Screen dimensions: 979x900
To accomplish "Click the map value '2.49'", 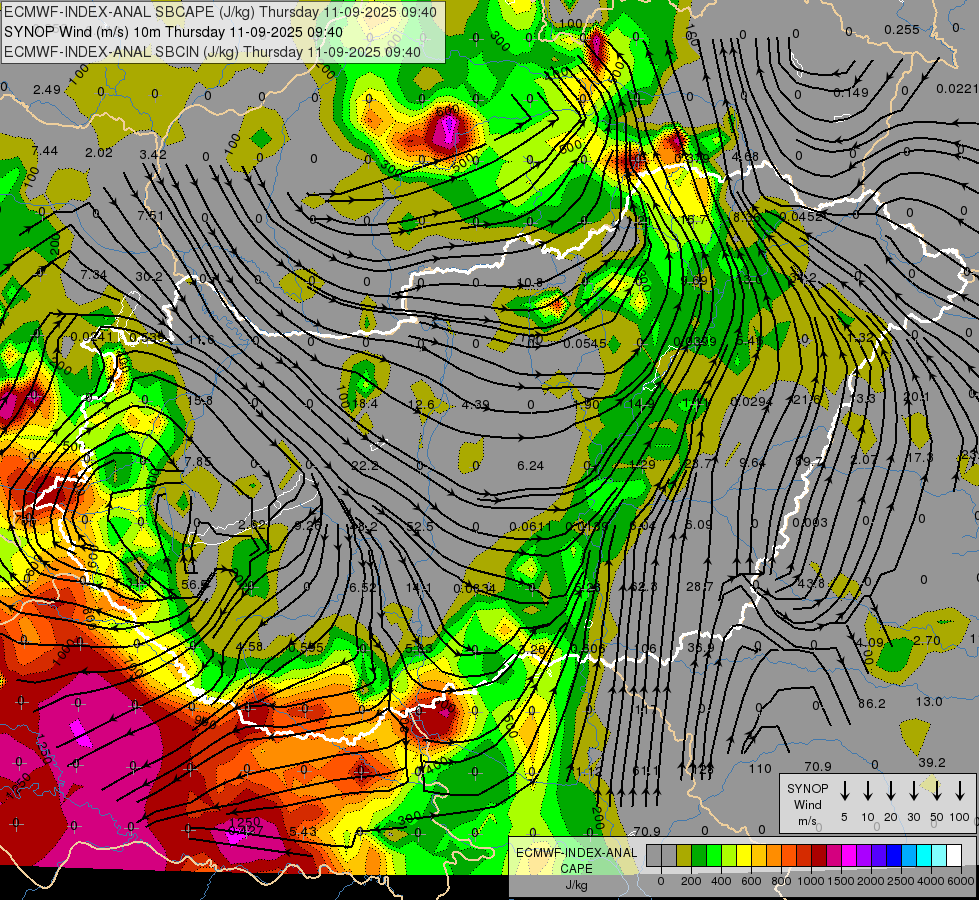I will [x=47, y=90].
